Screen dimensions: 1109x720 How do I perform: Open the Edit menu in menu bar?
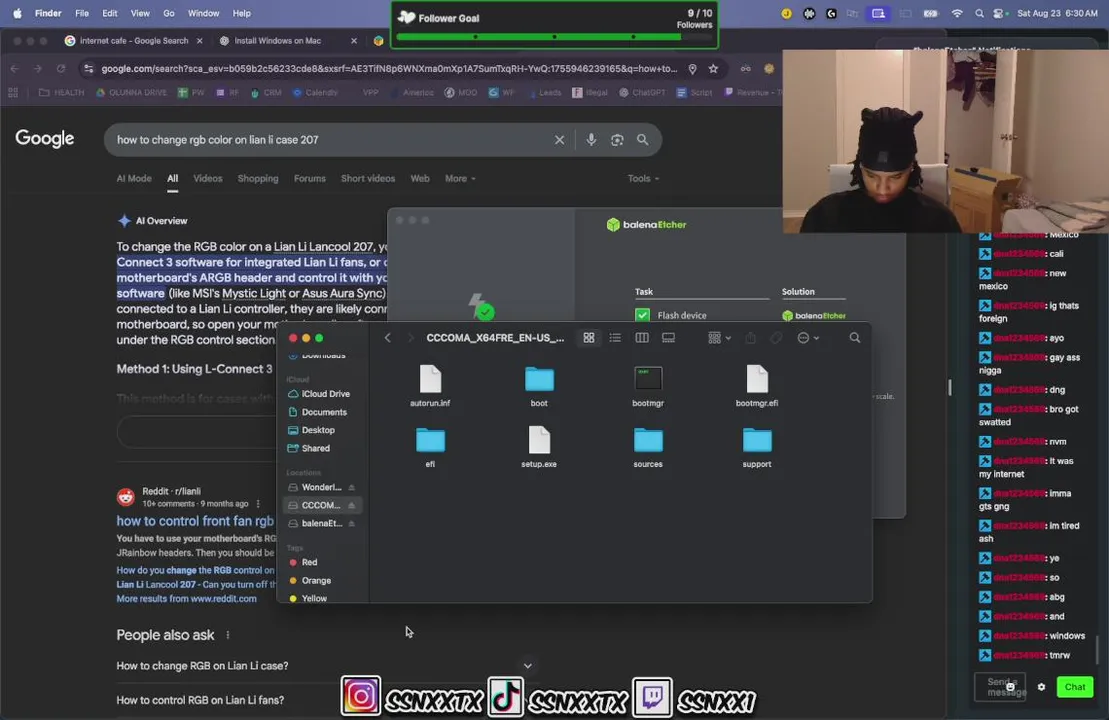(x=110, y=13)
